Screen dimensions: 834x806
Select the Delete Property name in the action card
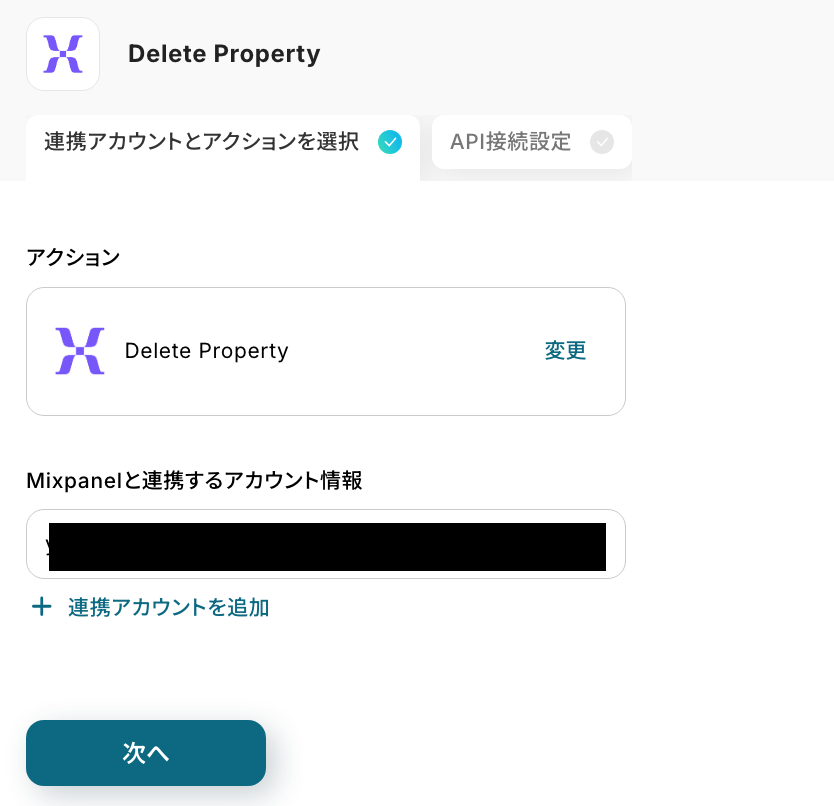(x=206, y=351)
